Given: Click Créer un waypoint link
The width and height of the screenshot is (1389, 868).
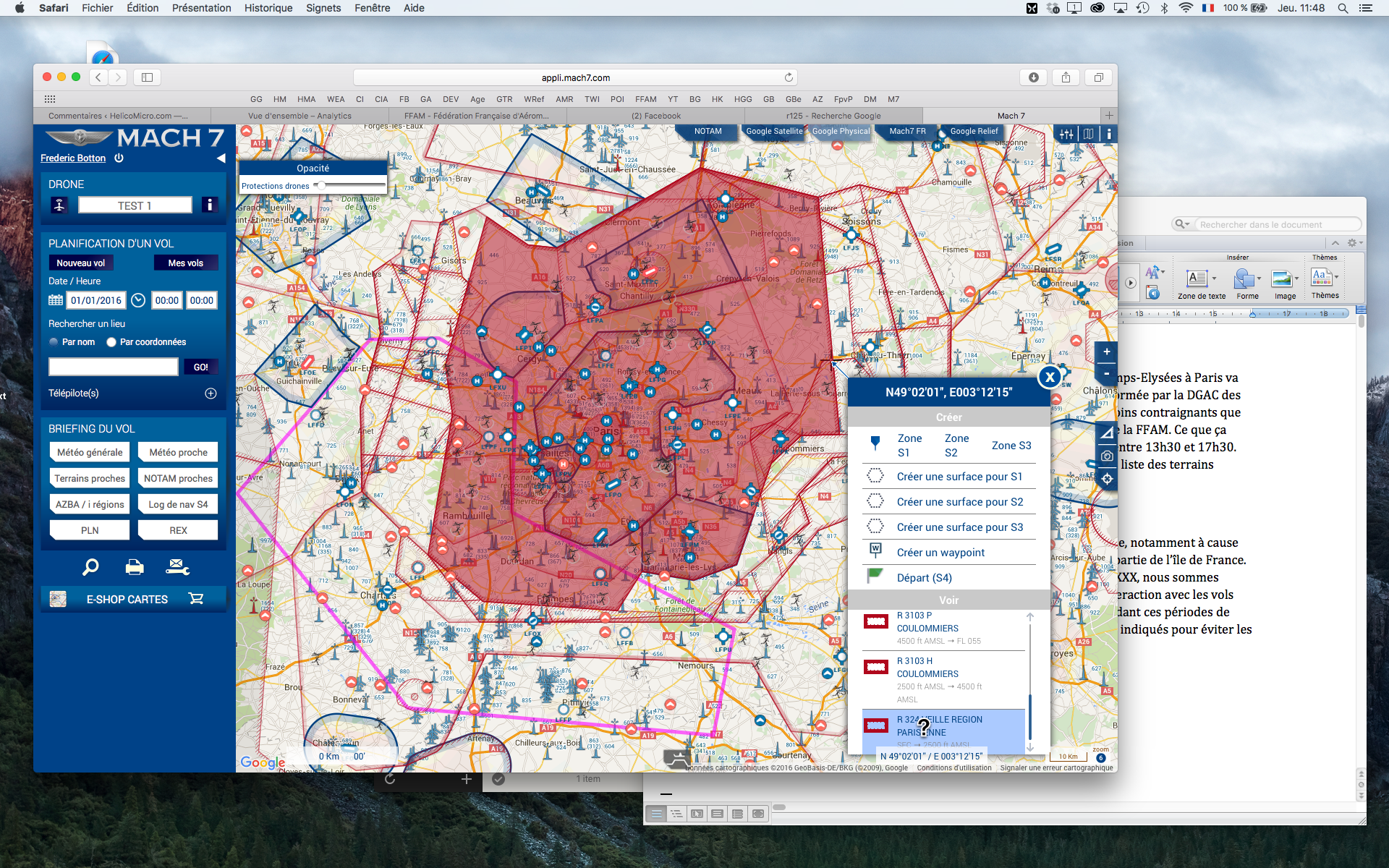Looking at the screenshot, I should [940, 552].
